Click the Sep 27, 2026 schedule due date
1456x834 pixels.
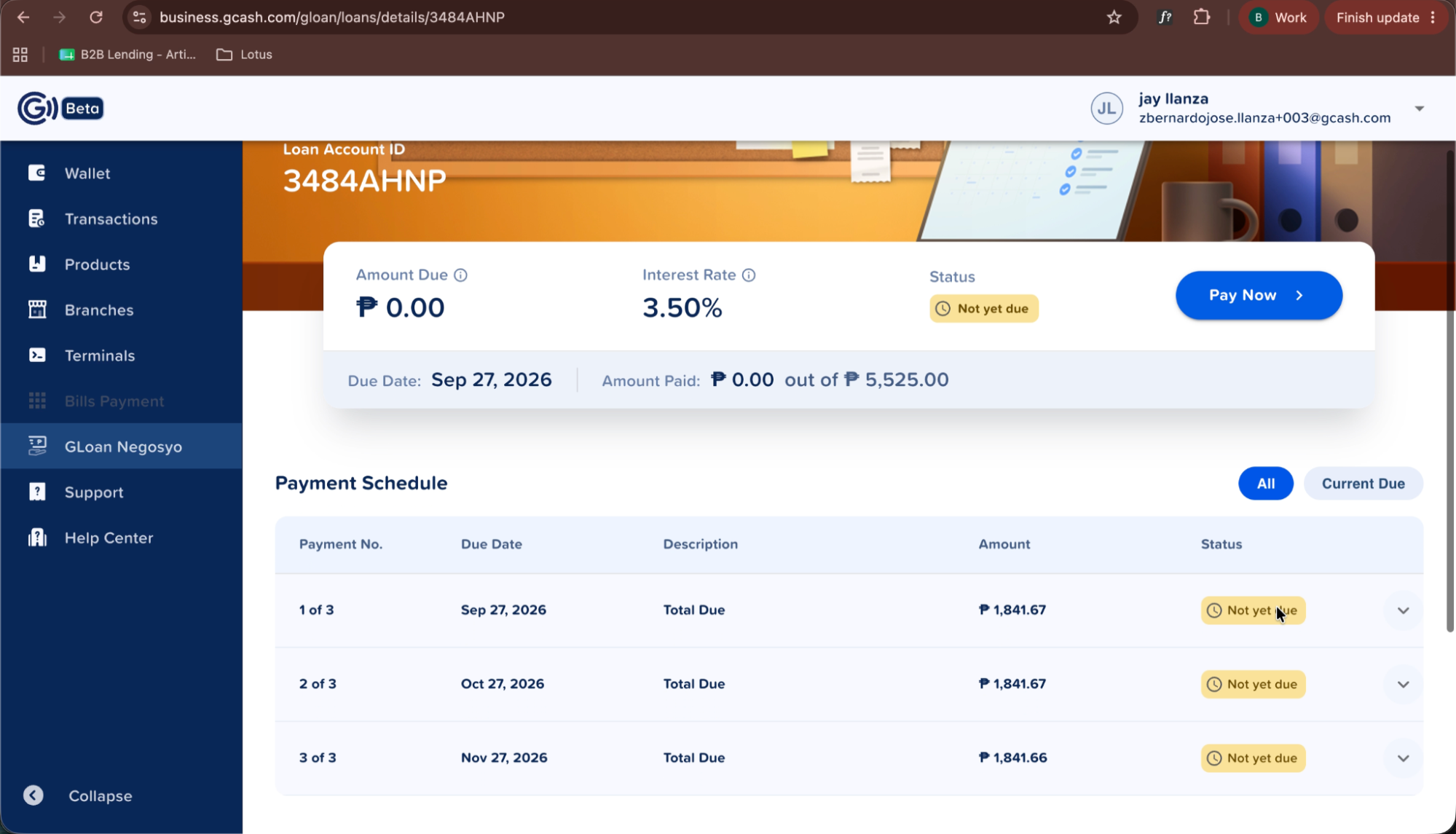[x=503, y=610]
